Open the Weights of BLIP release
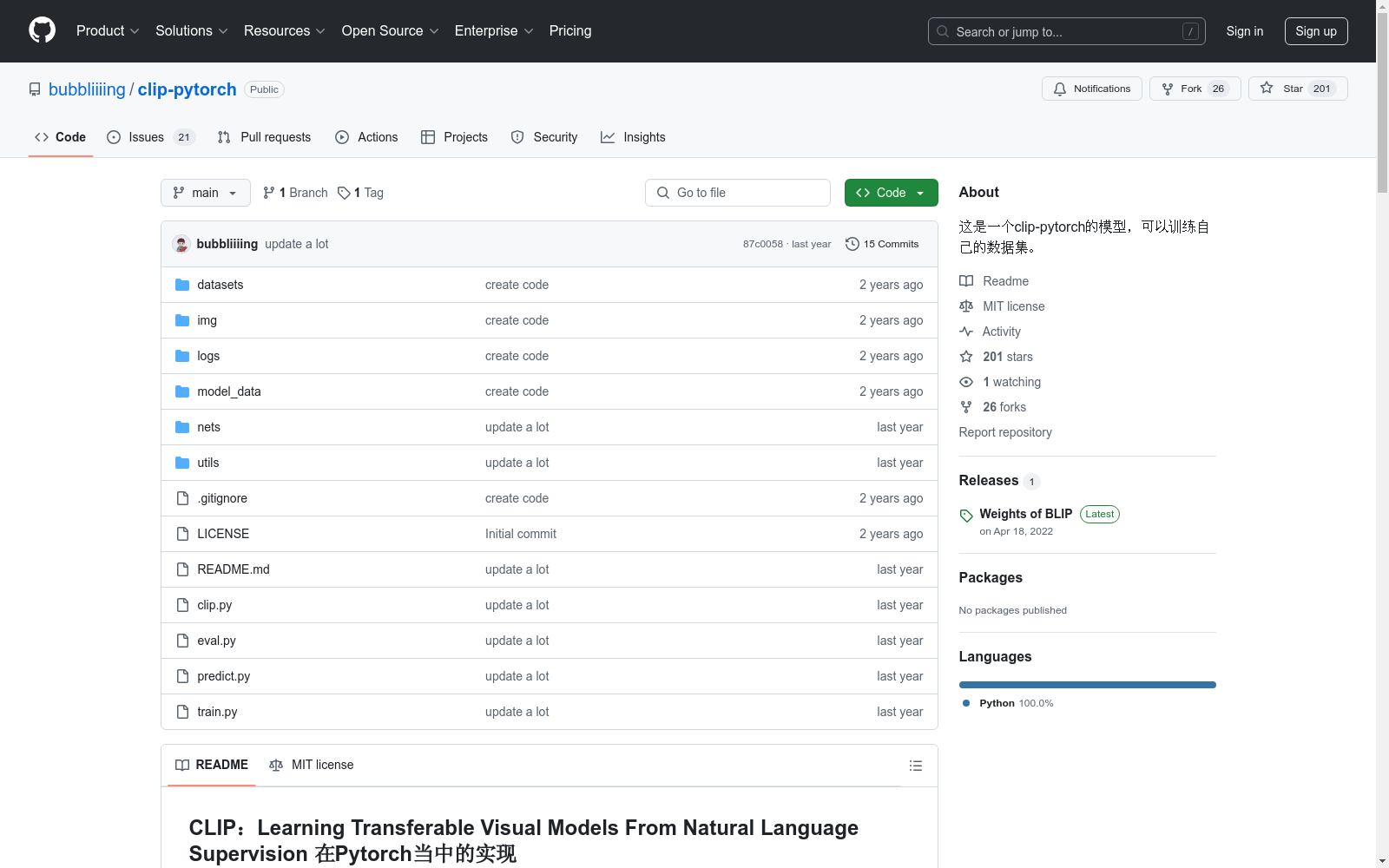 click(1025, 514)
